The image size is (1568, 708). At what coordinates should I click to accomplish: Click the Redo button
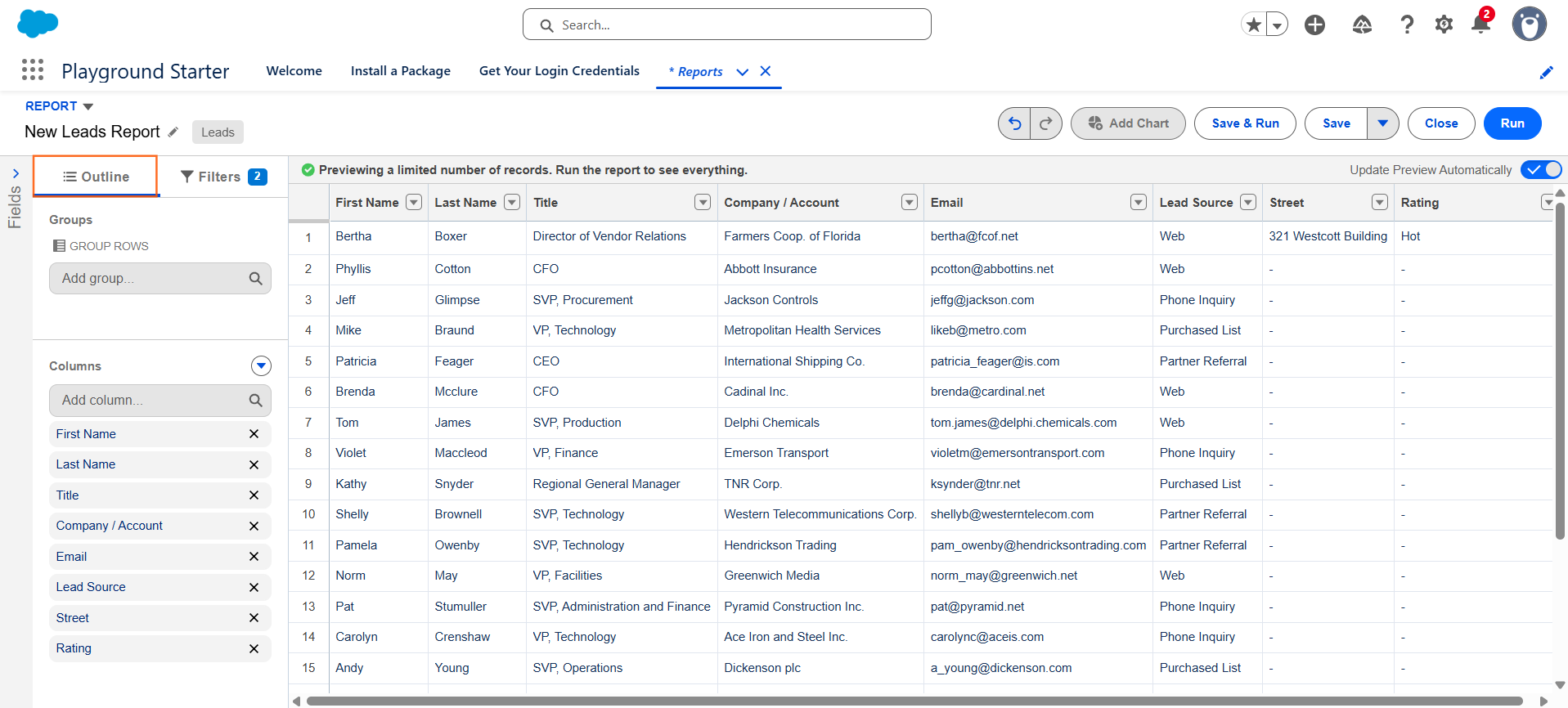click(x=1046, y=123)
